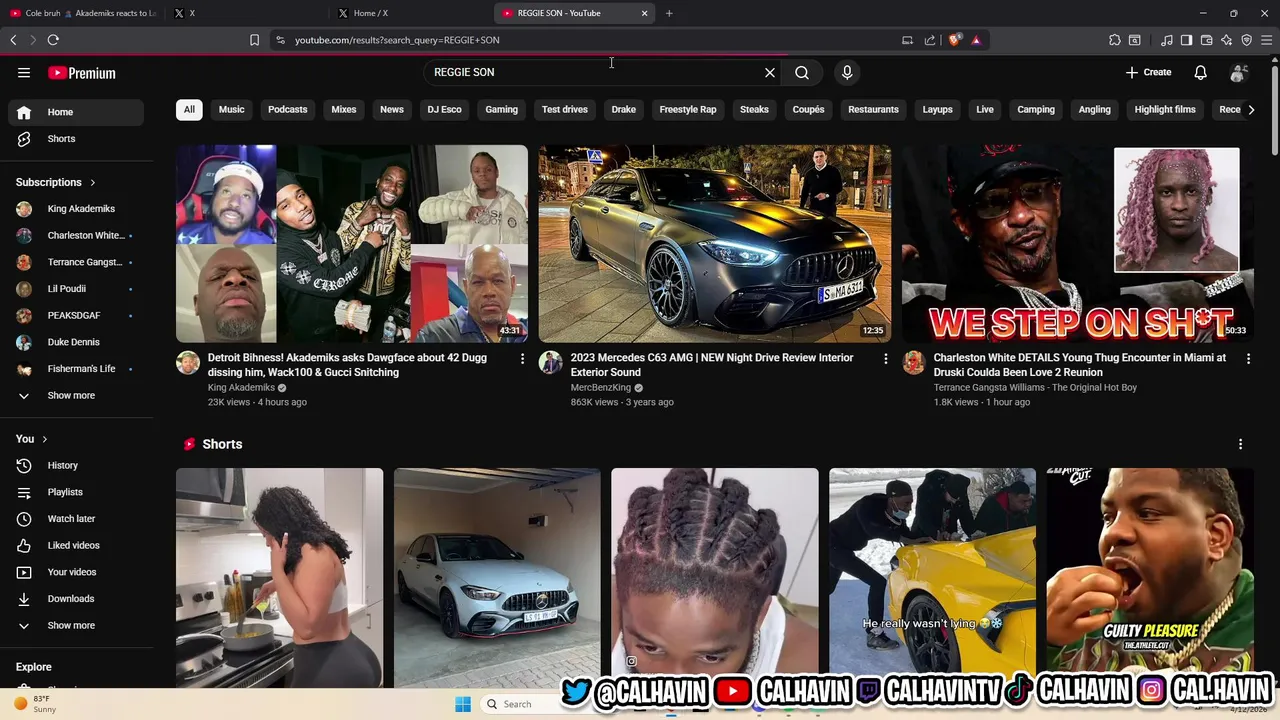Open Home in the sidebar

tap(76, 112)
